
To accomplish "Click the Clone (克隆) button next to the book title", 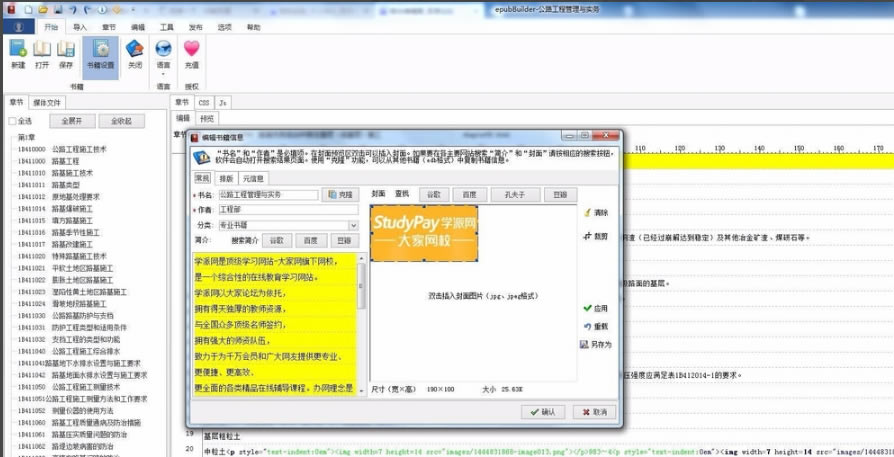I will coord(340,194).
